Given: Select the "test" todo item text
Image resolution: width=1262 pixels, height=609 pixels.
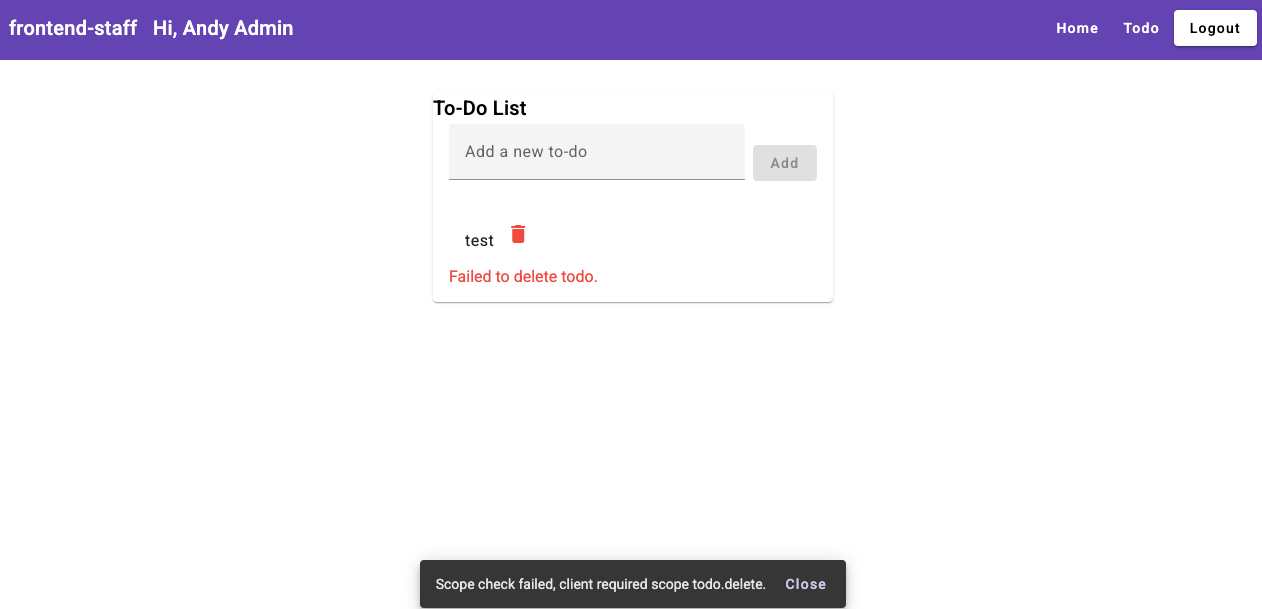Looking at the screenshot, I should (479, 241).
